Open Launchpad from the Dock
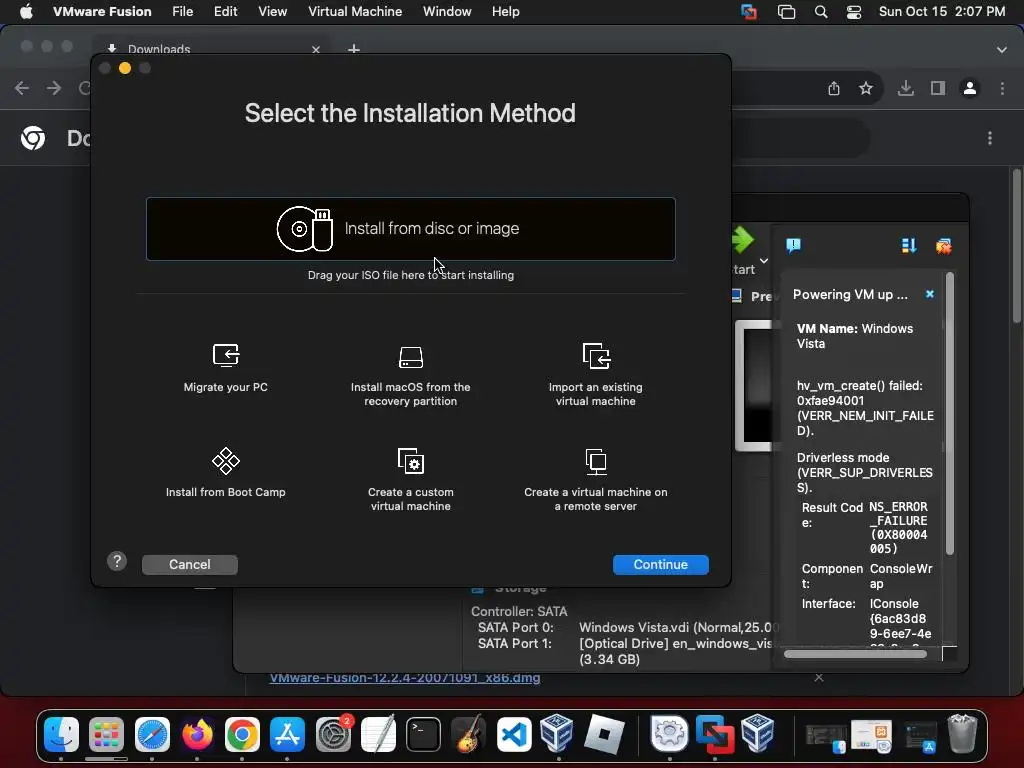This screenshot has height=768, width=1024. [x=106, y=735]
